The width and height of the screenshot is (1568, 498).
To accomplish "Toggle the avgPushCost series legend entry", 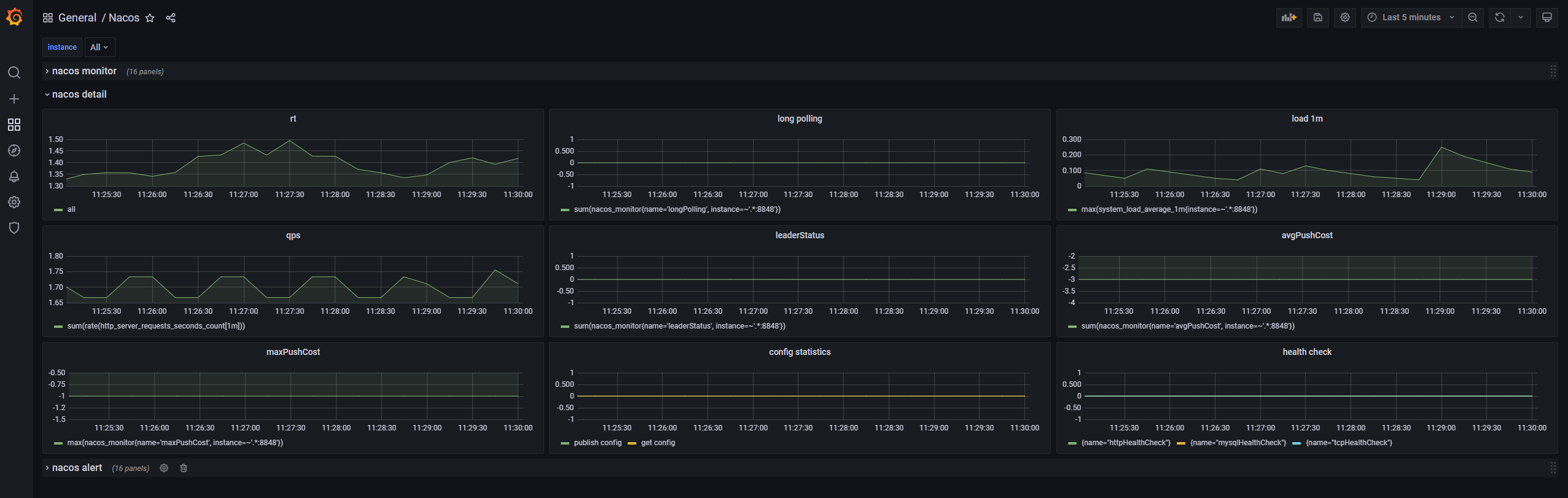I will coord(1188,326).
